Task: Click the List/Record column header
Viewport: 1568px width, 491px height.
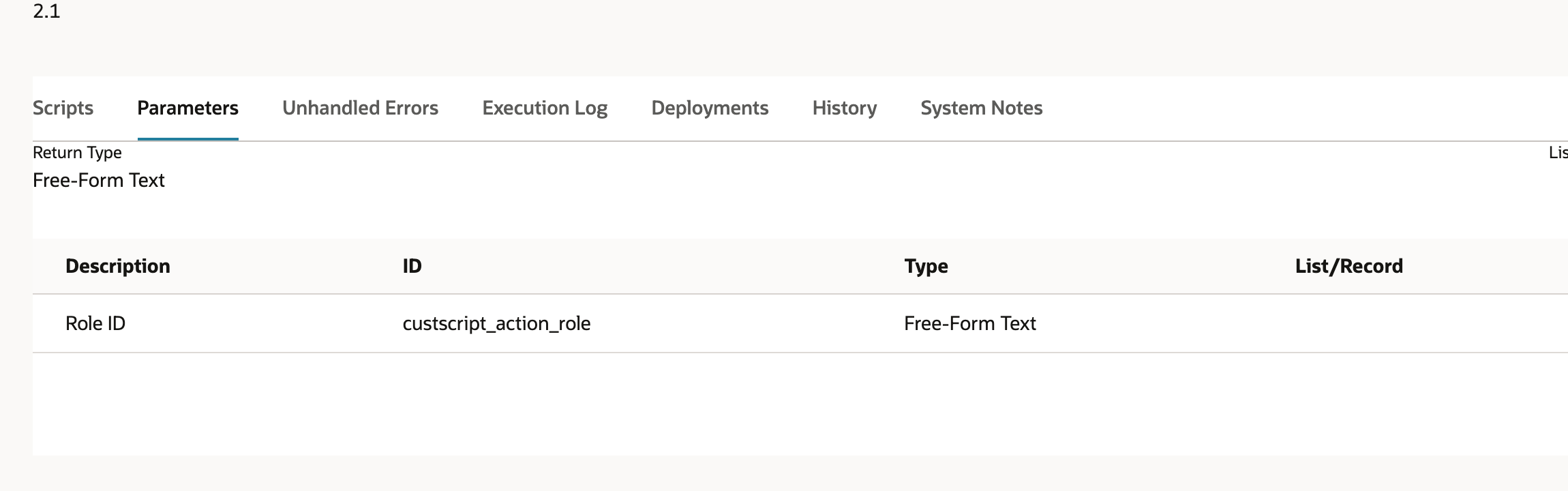Action: [1349, 266]
